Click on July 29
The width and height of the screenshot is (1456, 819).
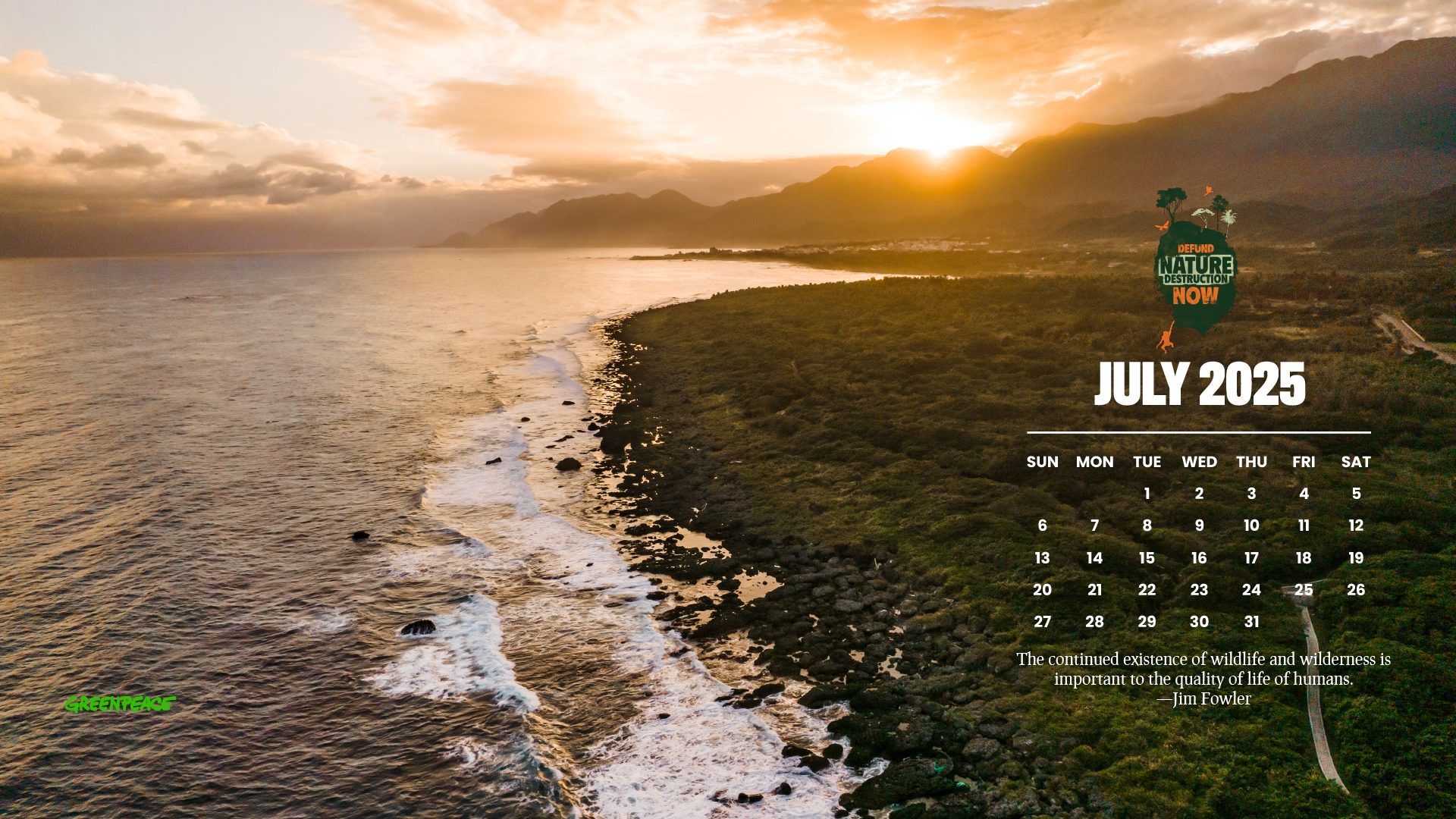click(x=1147, y=622)
